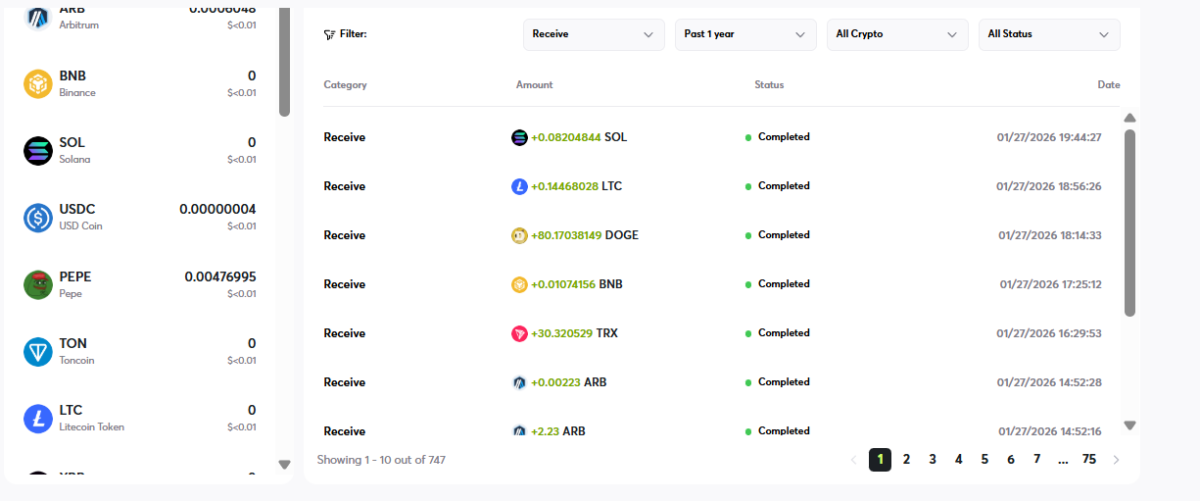The width and height of the screenshot is (1200, 501).
Task: Click the TRX icon in transaction row
Action: coord(519,334)
